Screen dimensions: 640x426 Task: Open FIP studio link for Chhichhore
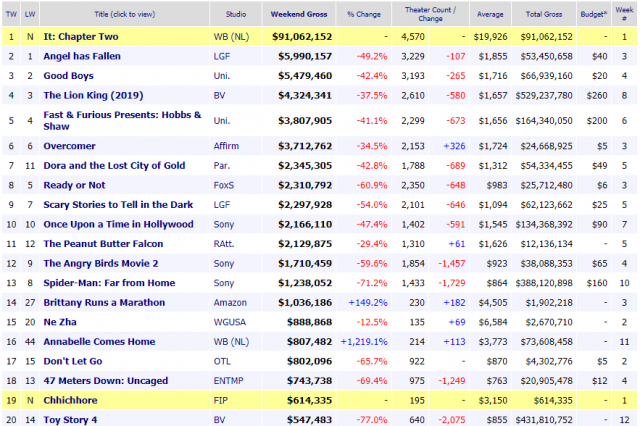[x=220, y=401]
